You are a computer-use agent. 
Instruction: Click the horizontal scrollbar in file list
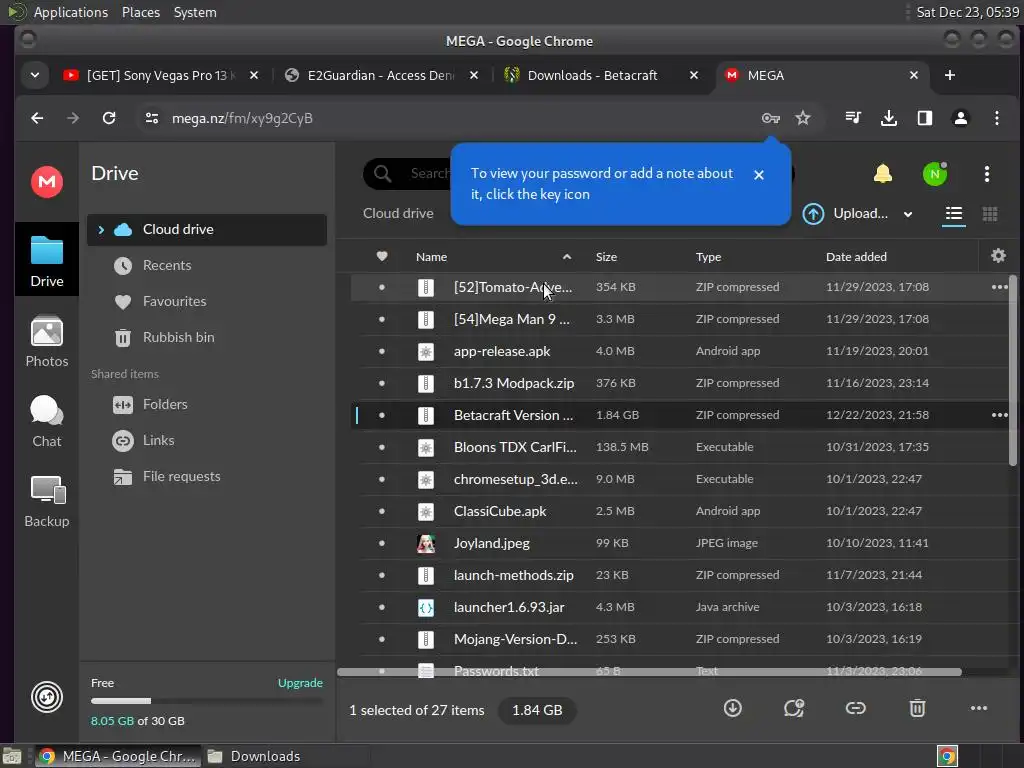pyautogui.click(x=649, y=671)
